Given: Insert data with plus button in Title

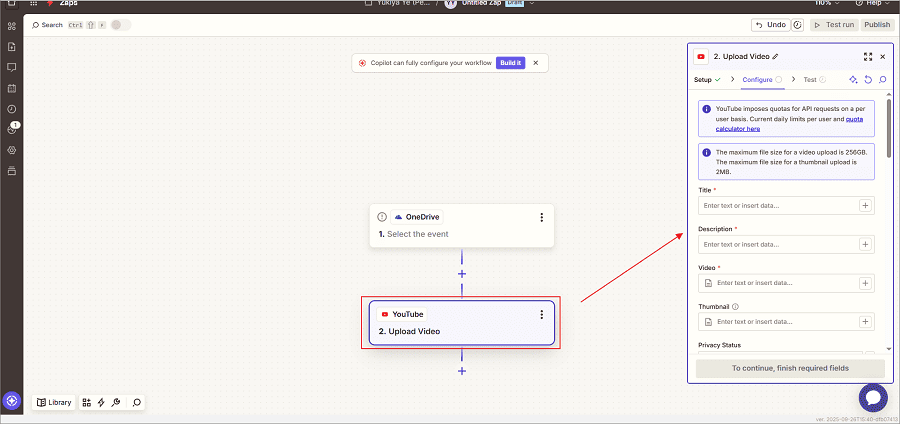Looking at the screenshot, I should pos(865,205).
